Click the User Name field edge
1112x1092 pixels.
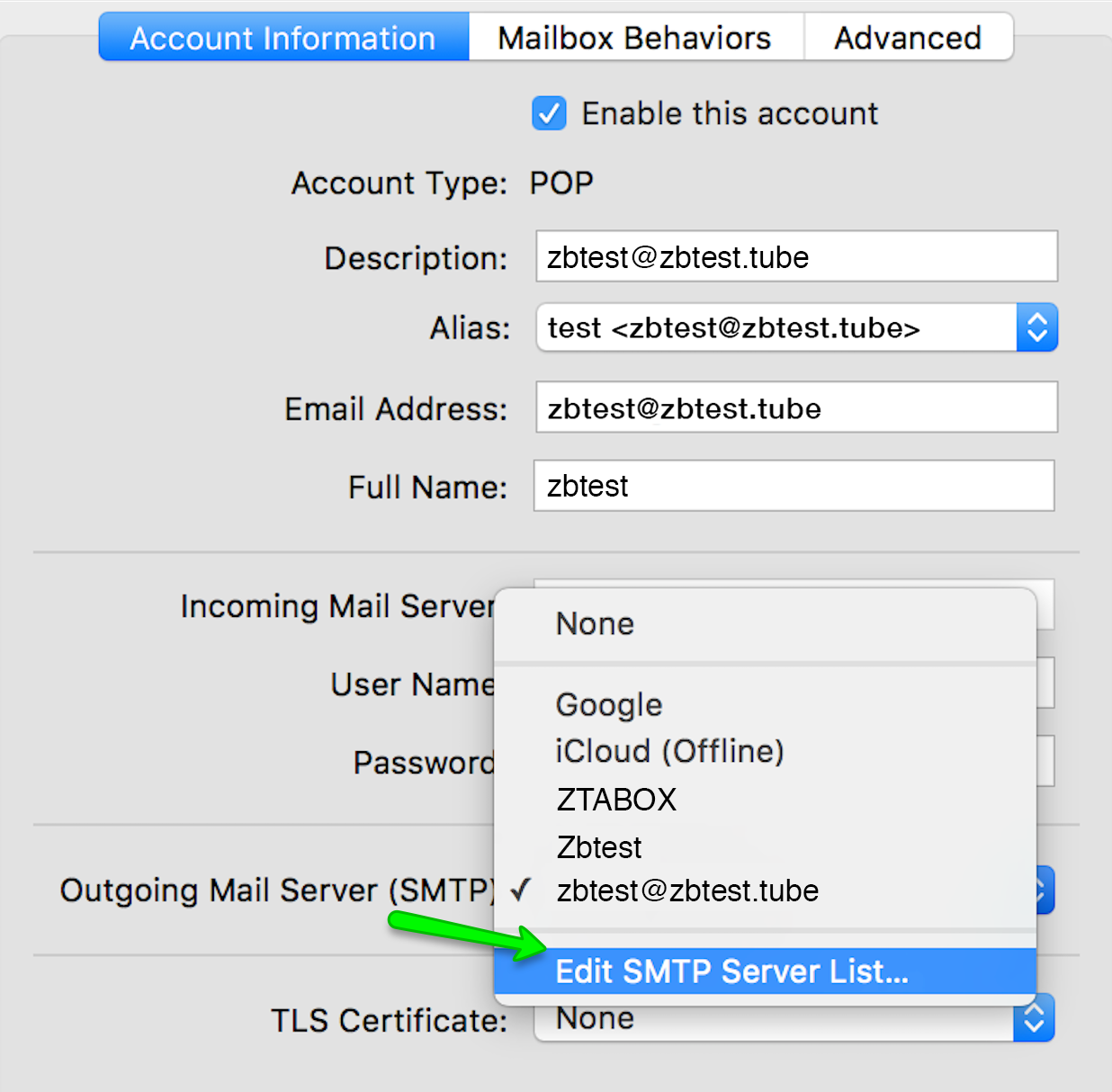point(1045,683)
